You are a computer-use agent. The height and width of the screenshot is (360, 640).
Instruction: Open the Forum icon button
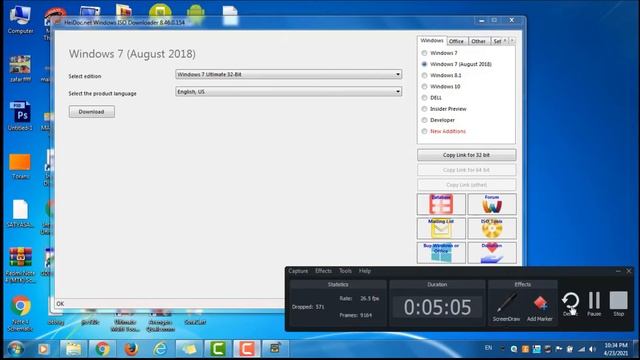(492, 204)
